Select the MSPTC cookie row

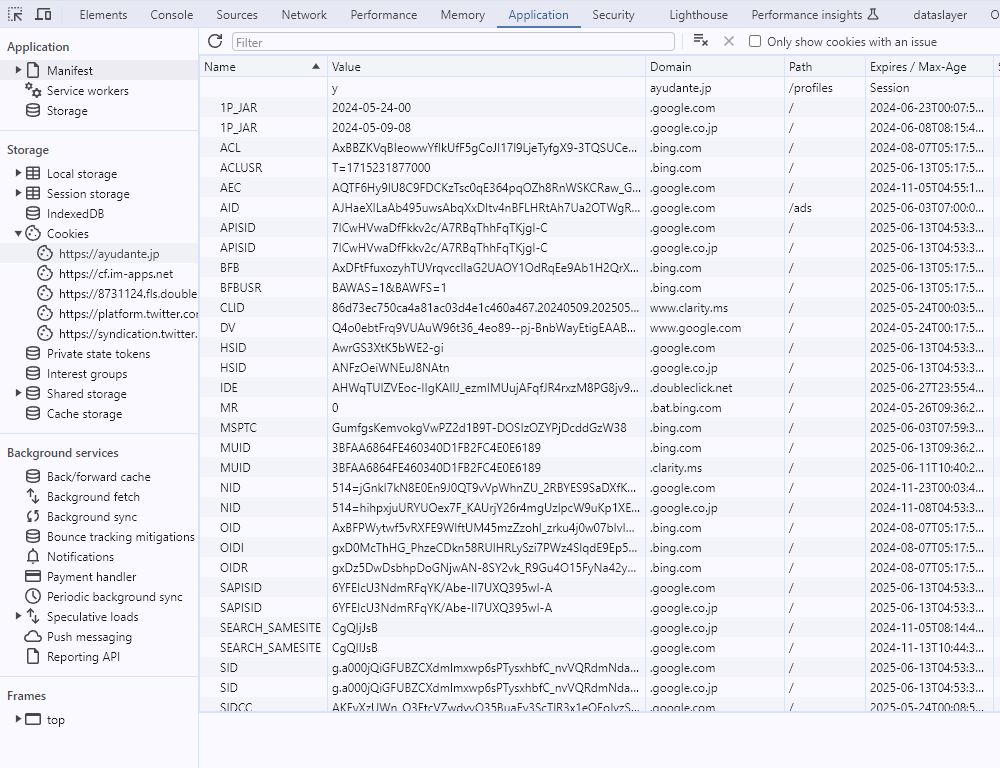[x=597, y=427]
